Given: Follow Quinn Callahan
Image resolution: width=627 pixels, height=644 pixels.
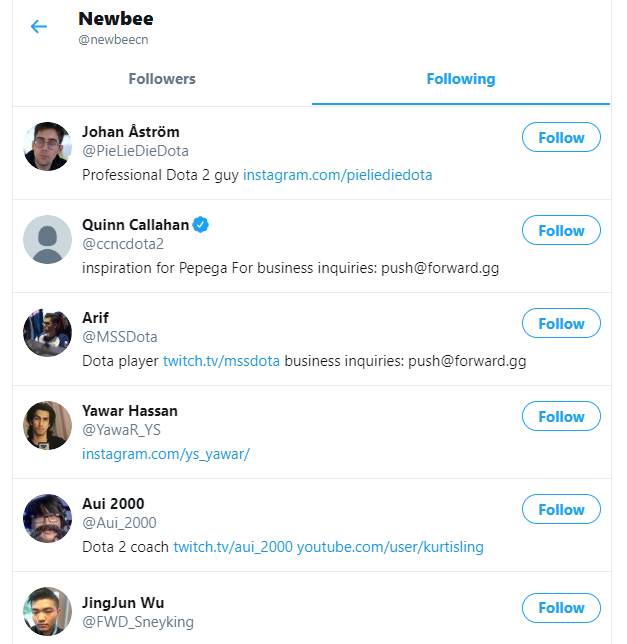Looking at the screenshot, I should pyautogui.click(x=561, y=231).
